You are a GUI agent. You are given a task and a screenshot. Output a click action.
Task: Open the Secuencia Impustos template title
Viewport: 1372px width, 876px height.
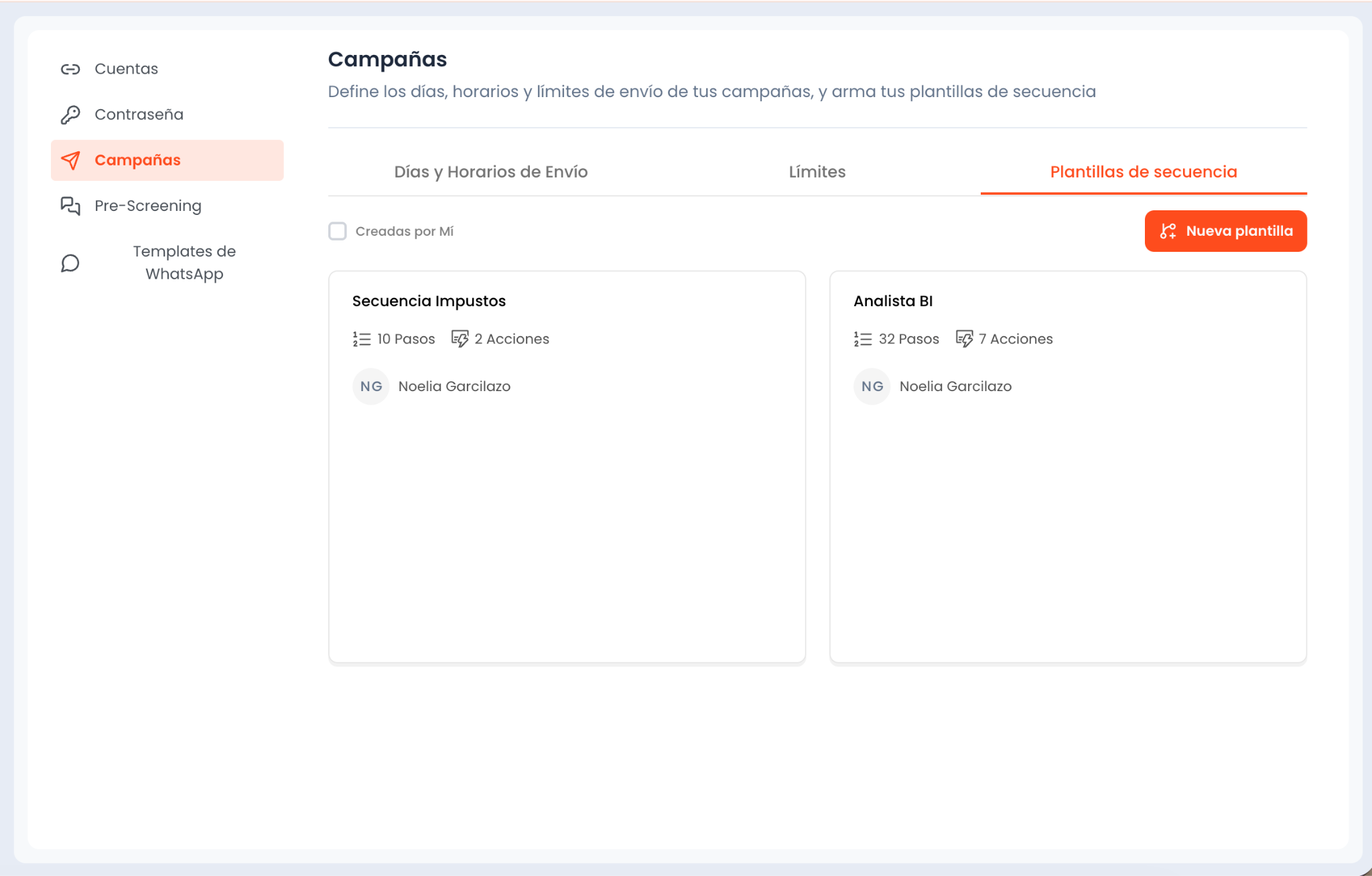coord(429,301)
